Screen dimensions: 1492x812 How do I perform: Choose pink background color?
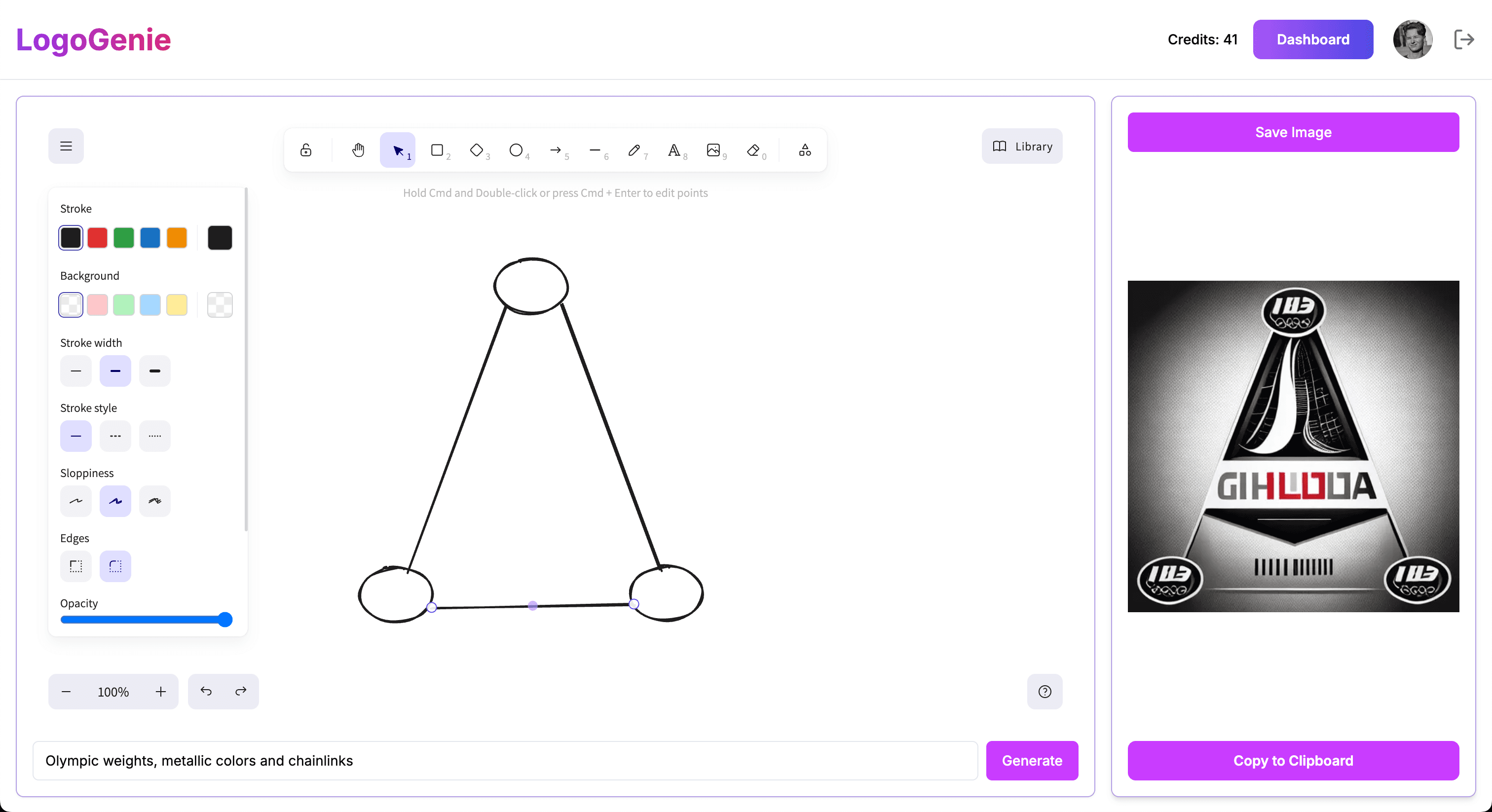pos(97,305)
